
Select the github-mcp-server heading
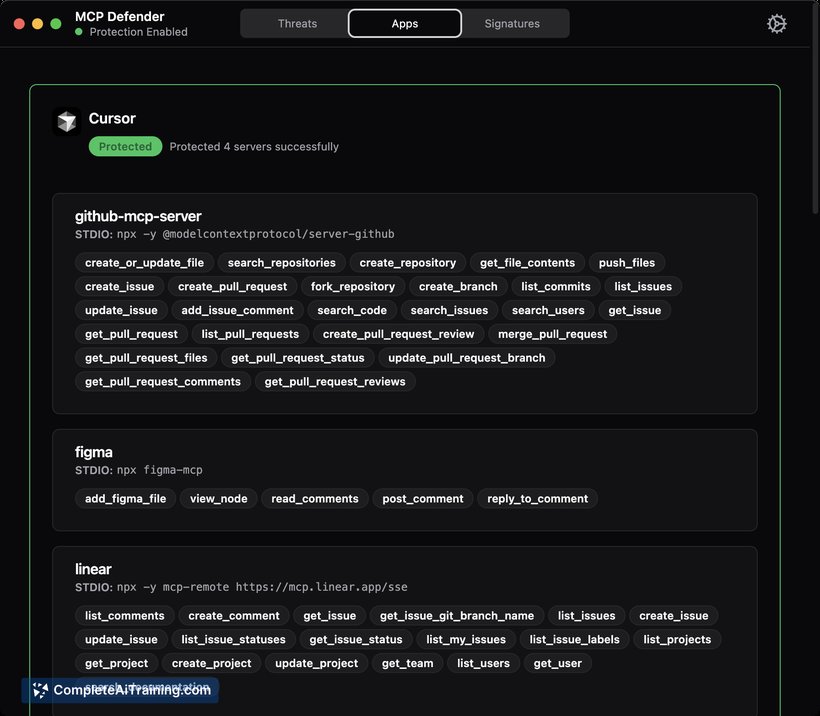(x=138, y=216)
